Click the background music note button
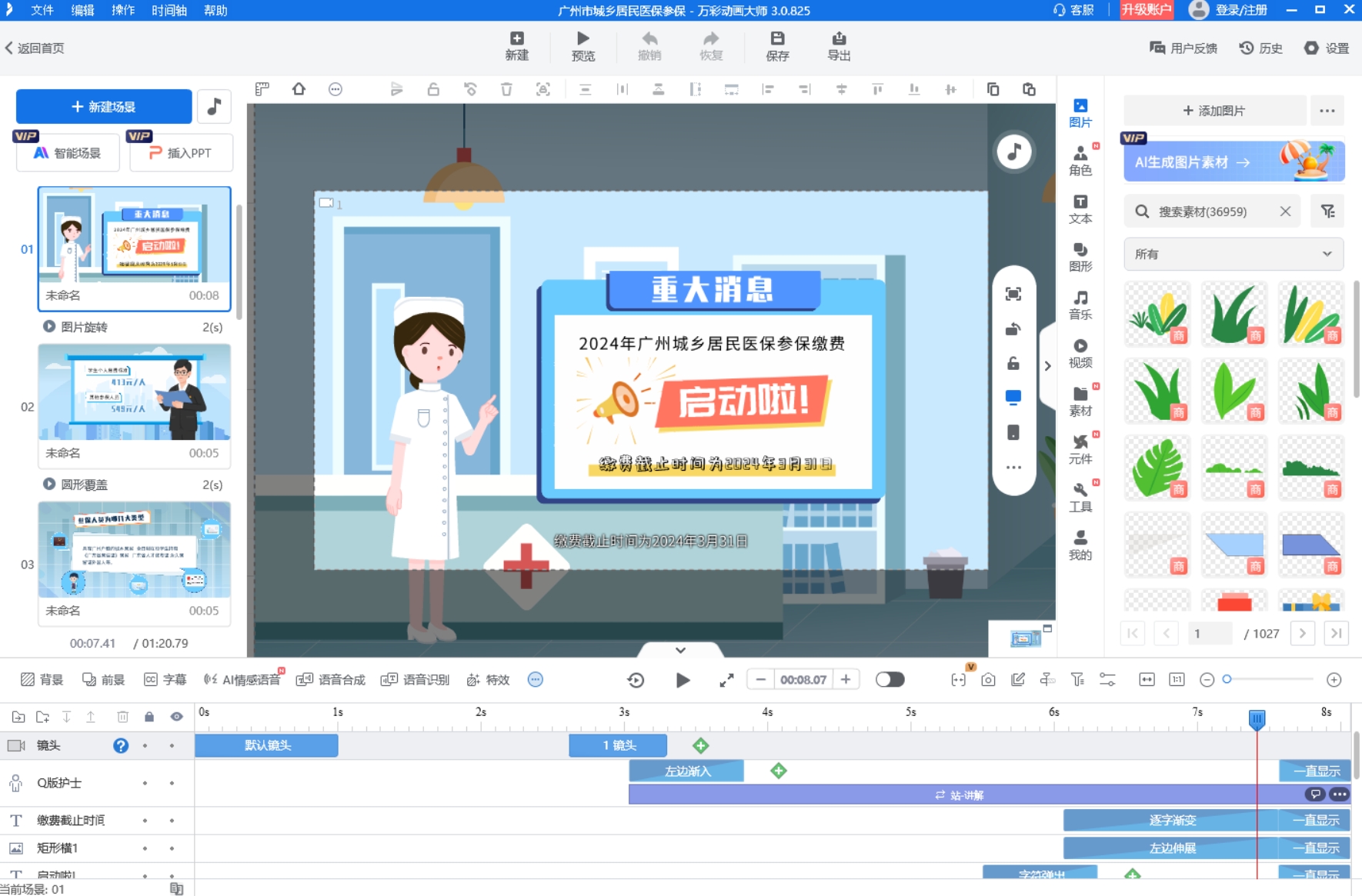 tap(214, 106)
